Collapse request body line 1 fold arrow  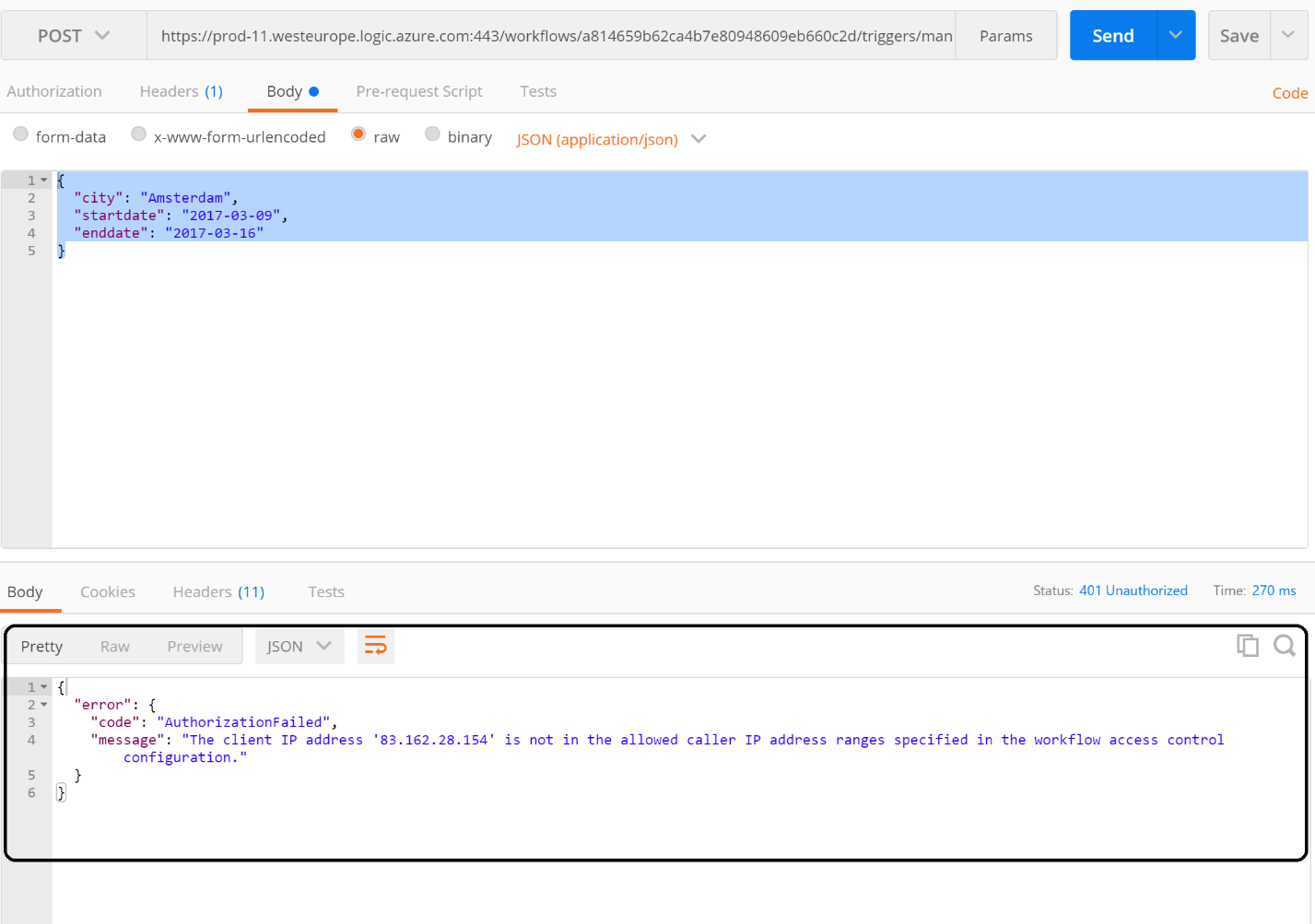pyautogui.click(x=44, y=181)
